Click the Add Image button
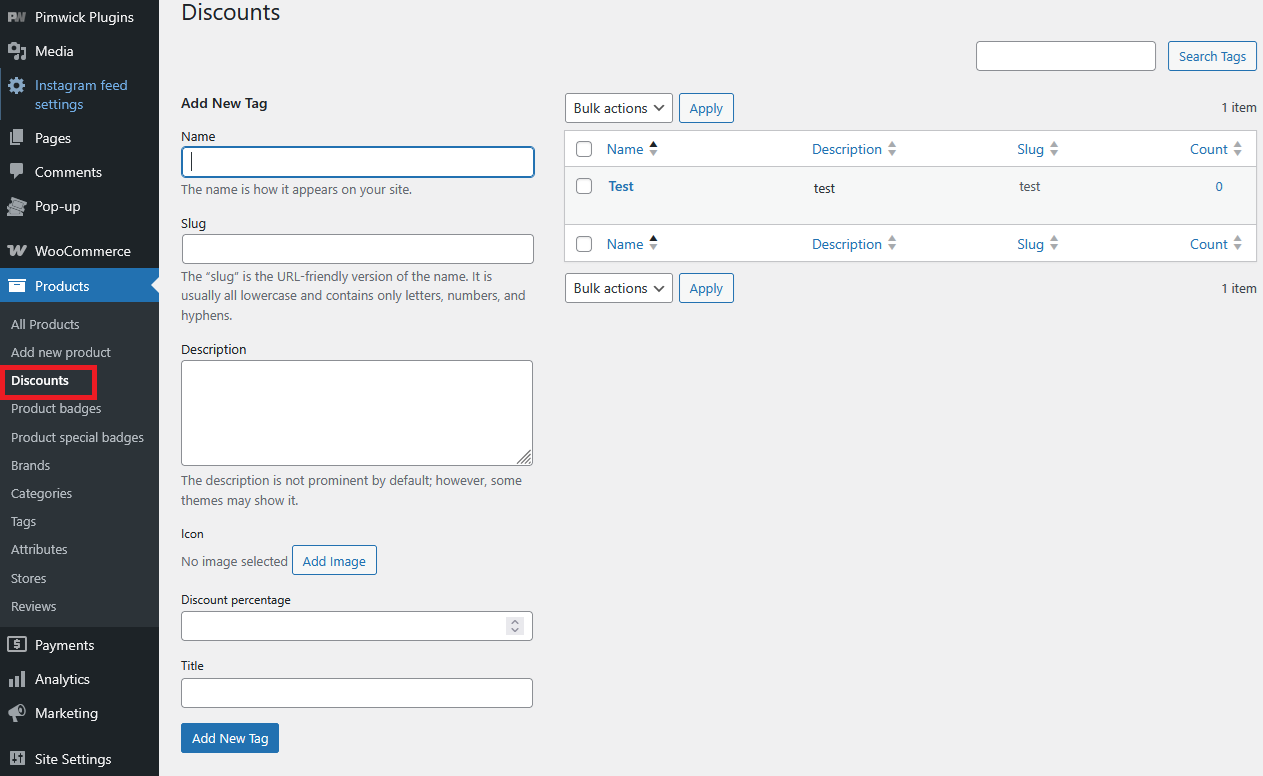Viewport: 1263px width, 776px height. (x=334, y=561)
